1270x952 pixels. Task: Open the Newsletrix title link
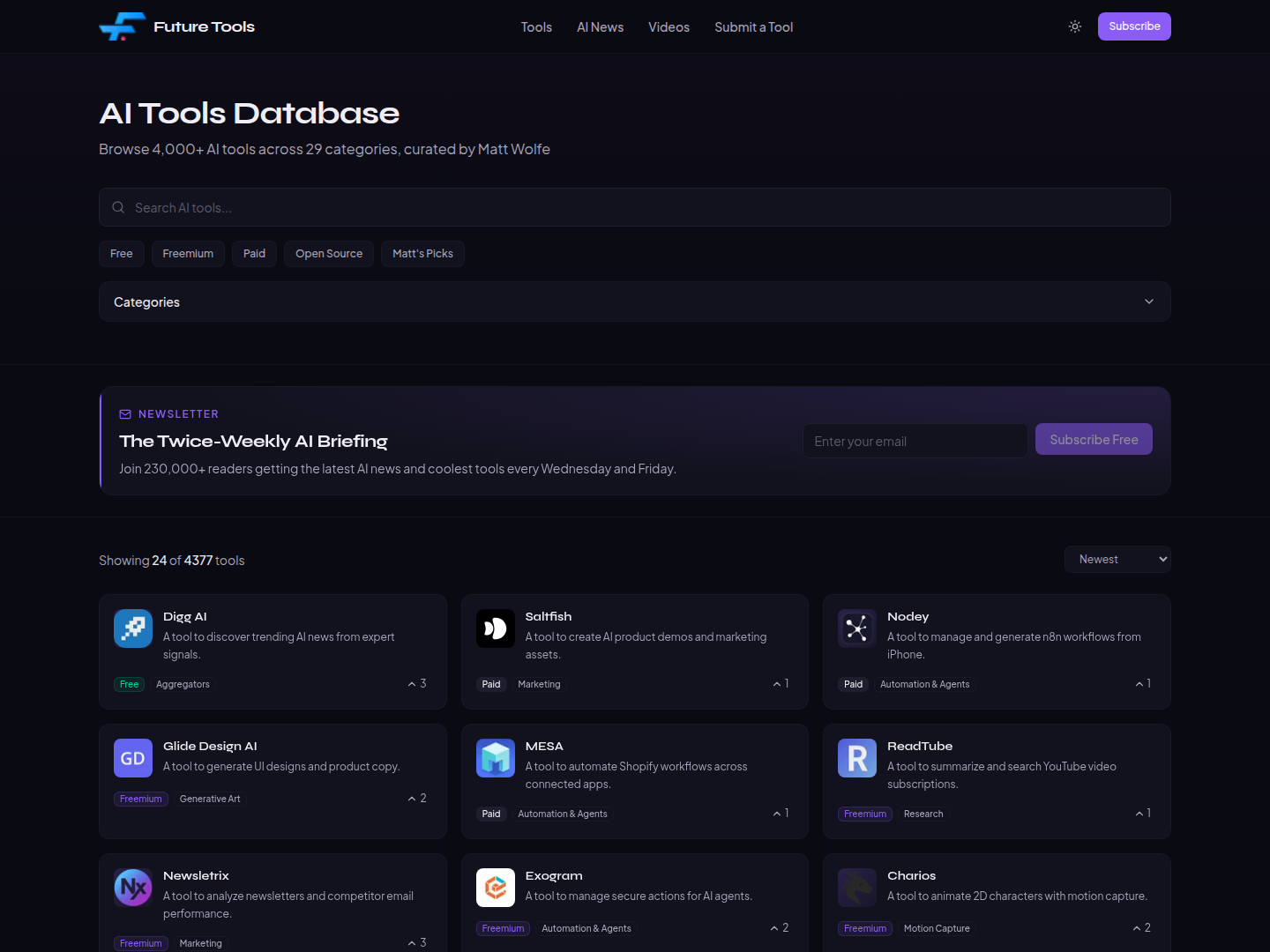coord(196,875)
